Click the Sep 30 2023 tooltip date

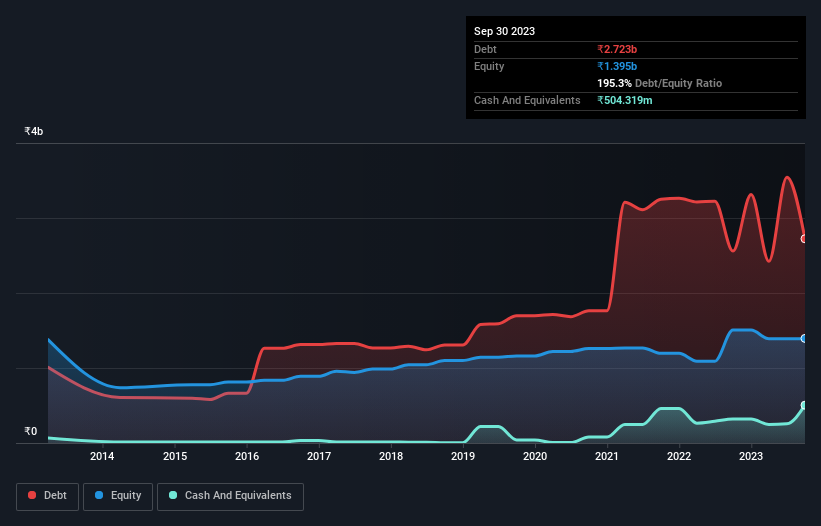[x=504, y=31]
